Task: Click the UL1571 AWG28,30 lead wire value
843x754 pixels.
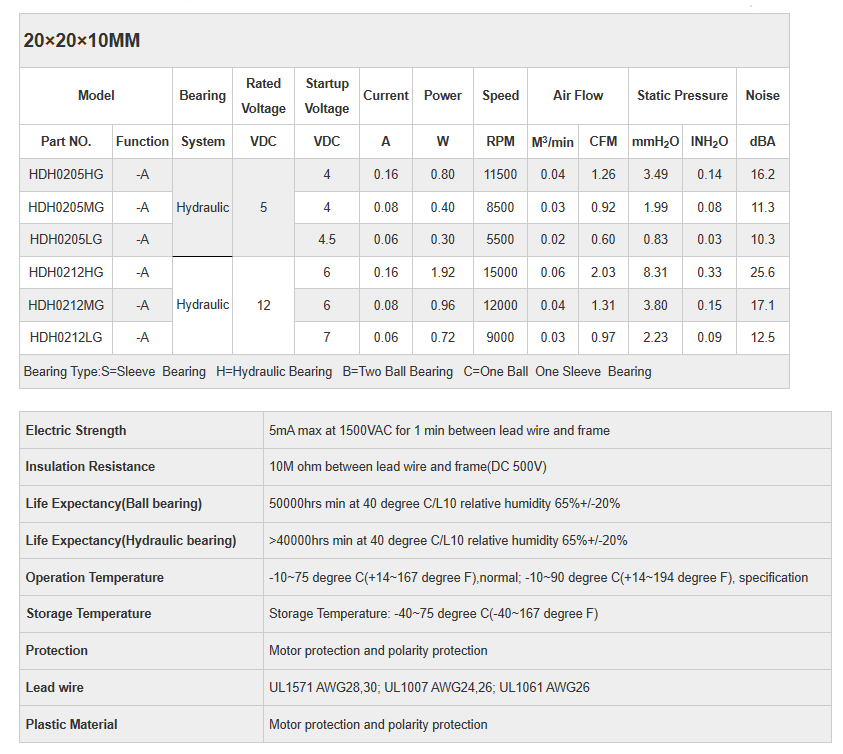Action: 429,688
